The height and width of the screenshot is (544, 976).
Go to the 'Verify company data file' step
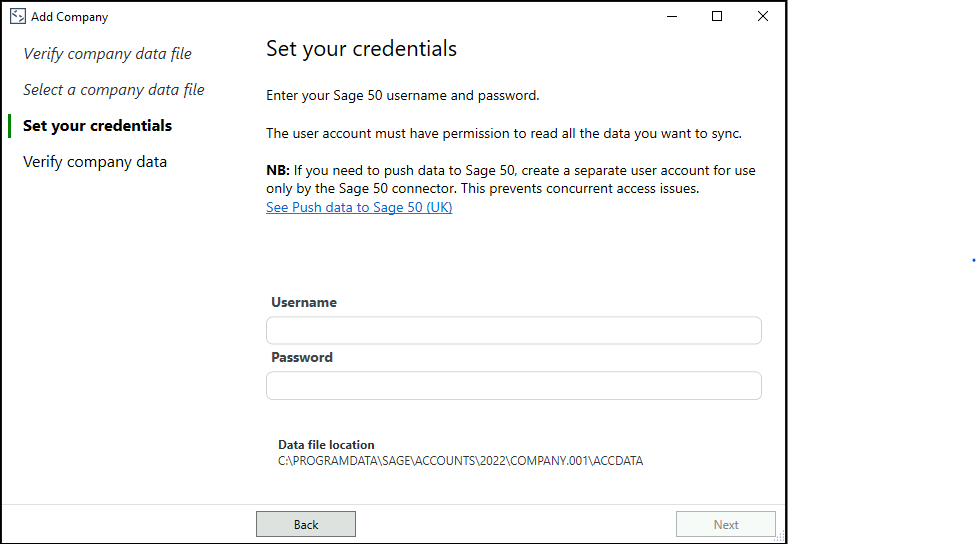(x=107, y=54)
